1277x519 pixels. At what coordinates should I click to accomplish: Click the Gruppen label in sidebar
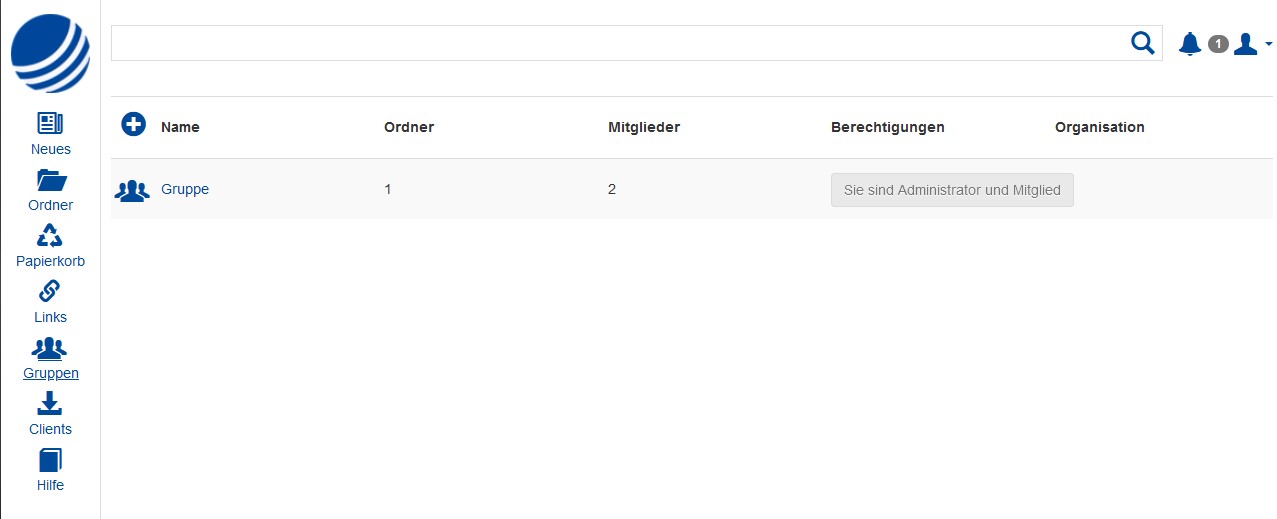(x=51, y=373)
